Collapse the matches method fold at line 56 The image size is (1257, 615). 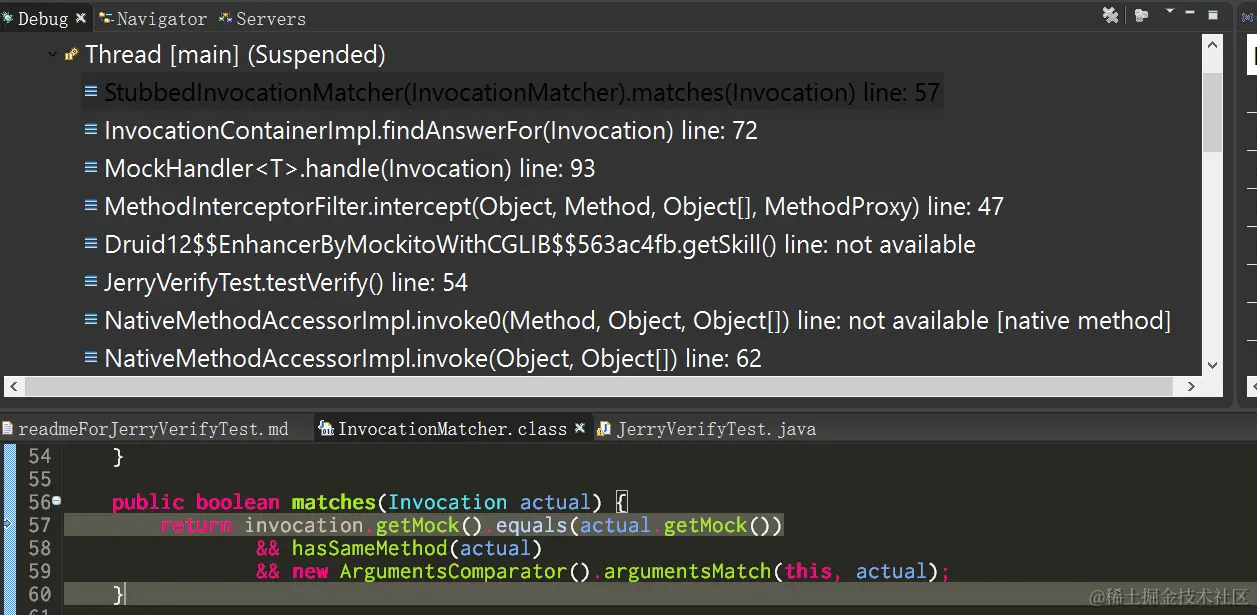coord(57,501)
